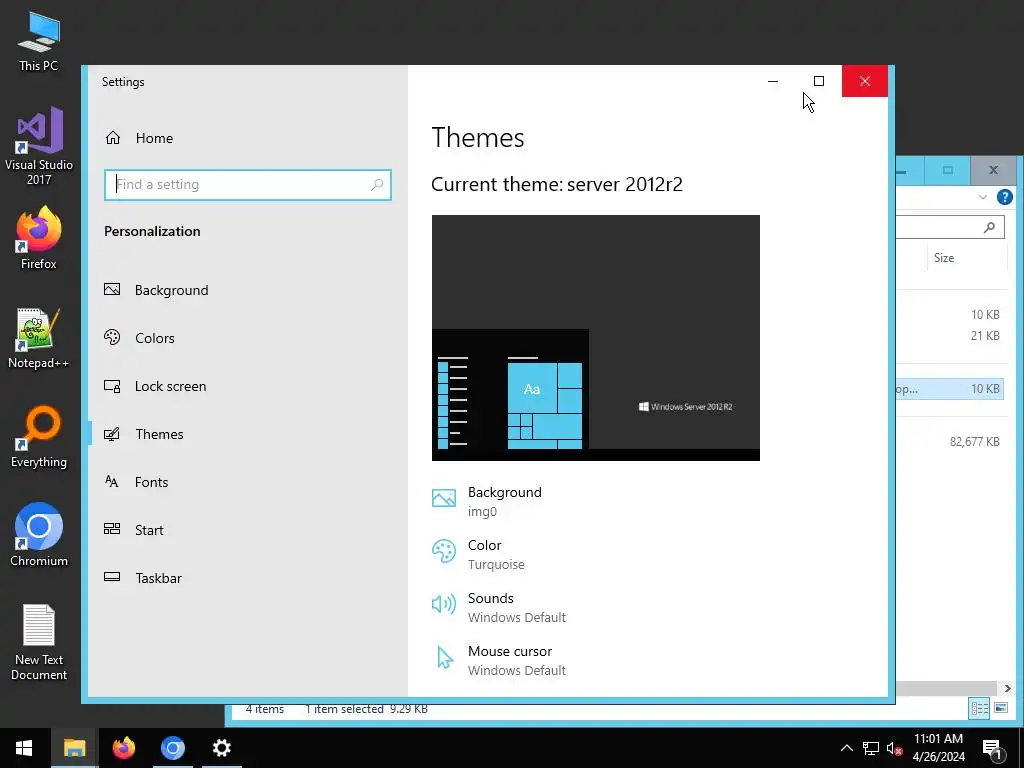
Task: Open Chromium from taskbar
Action: (172, 748)
